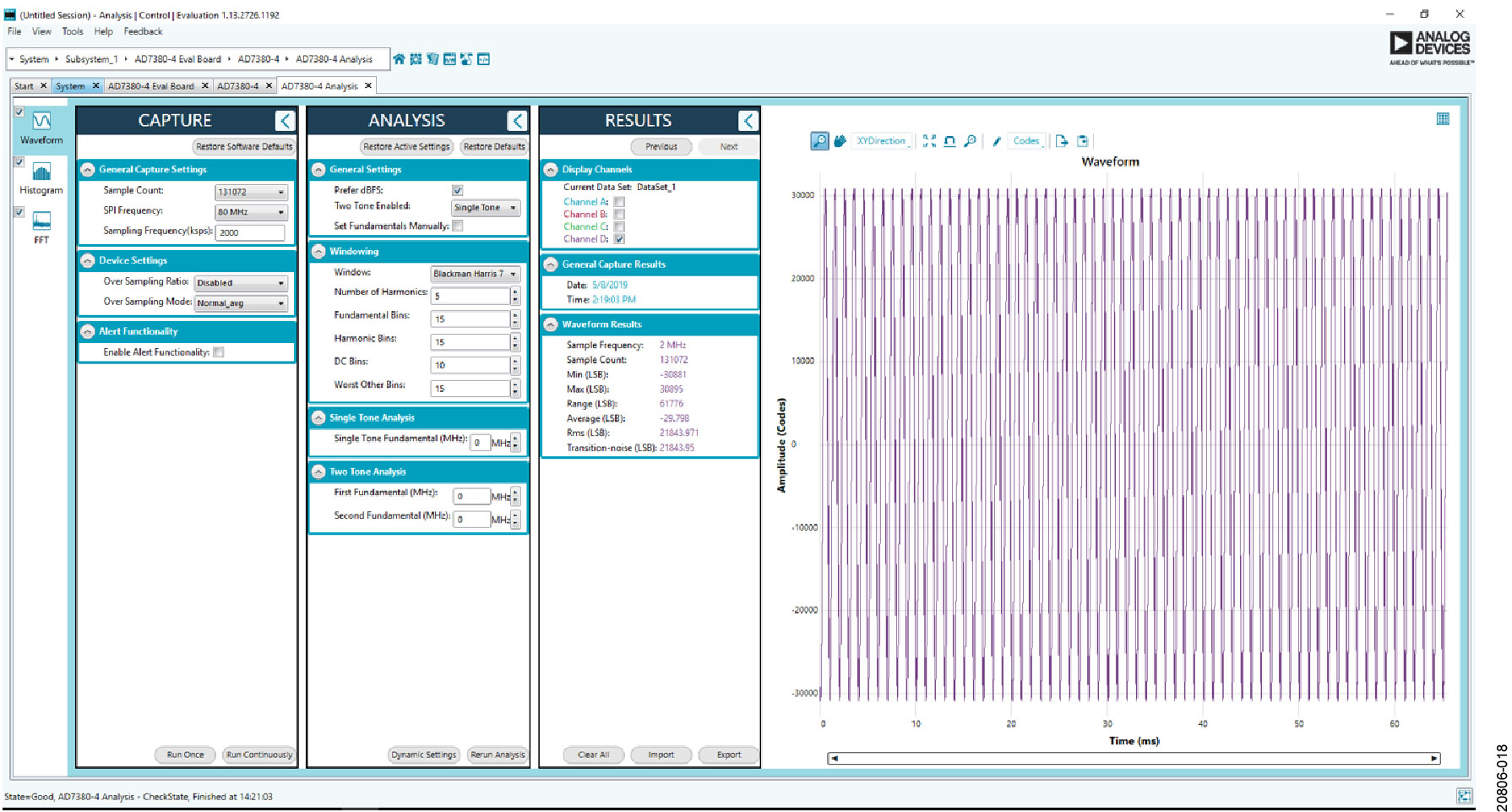Uncheck the Prefer dBFS checkbox
1512x812 pixels.
coord(457,190)
